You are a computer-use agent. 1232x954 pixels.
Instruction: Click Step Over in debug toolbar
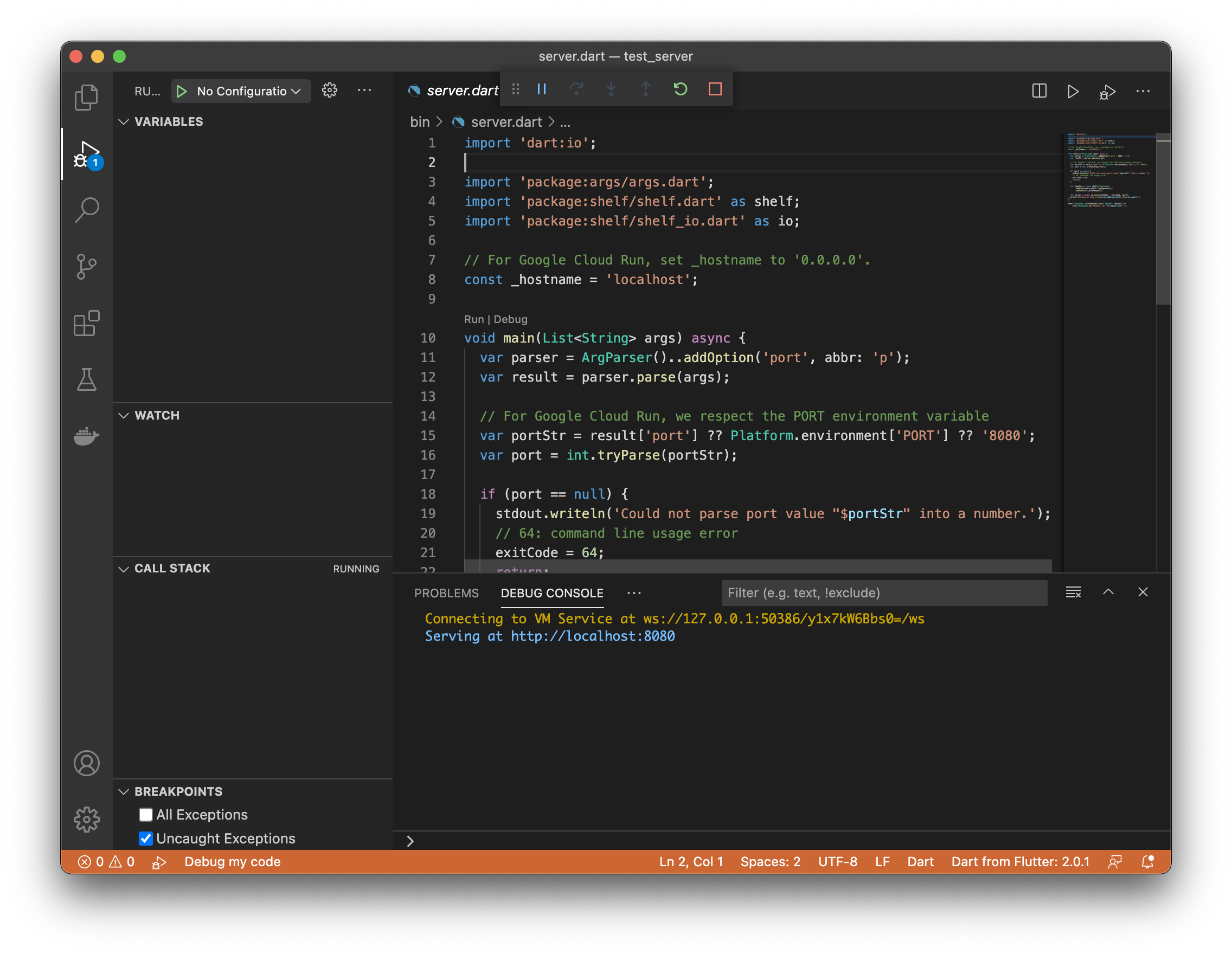(576, 89)
